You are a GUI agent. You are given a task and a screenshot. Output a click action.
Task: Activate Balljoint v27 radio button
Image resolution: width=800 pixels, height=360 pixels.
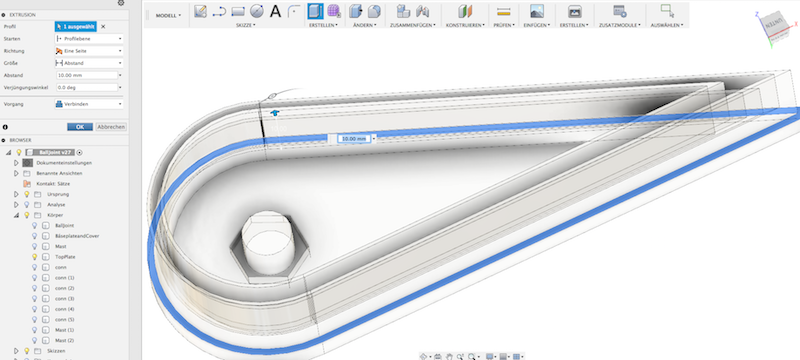(x=80, y=152)
